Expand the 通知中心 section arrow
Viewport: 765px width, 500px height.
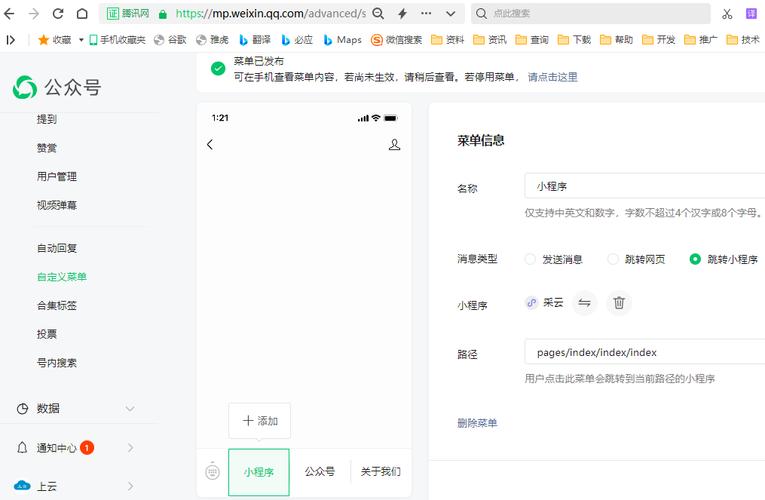tap(130, 448)
